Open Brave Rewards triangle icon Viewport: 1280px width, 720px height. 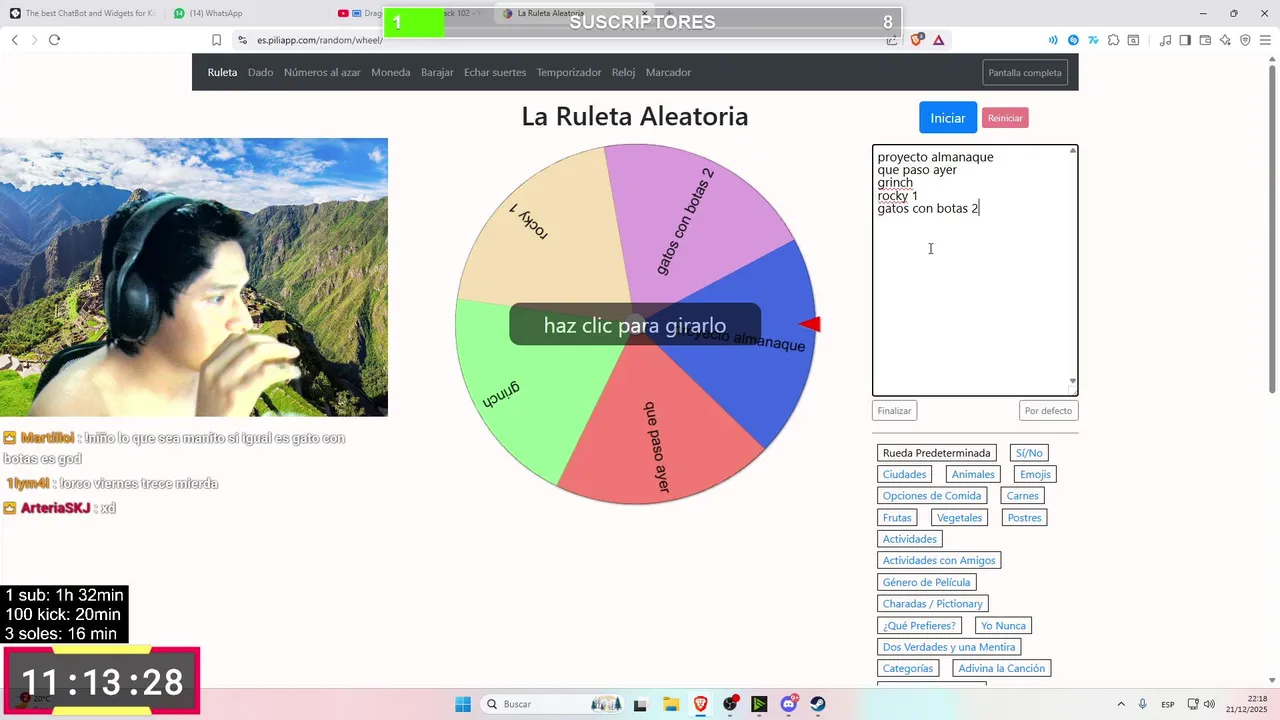click(x=938, y=40)
